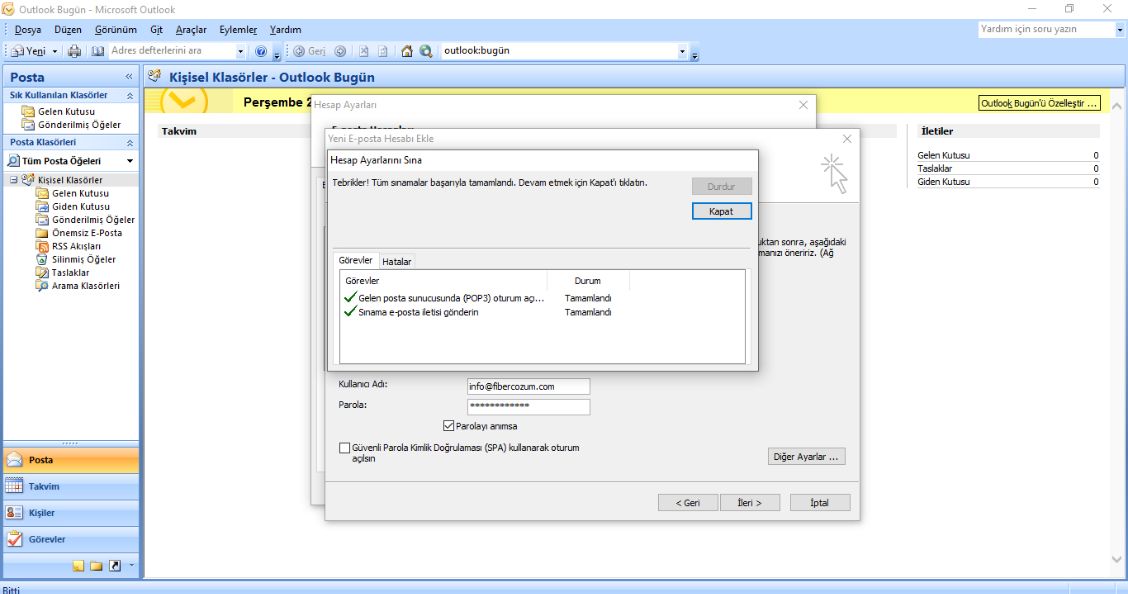
Task: Uncheck the Parolayı anımsa checkbox
Action: (x=448, y=425)
